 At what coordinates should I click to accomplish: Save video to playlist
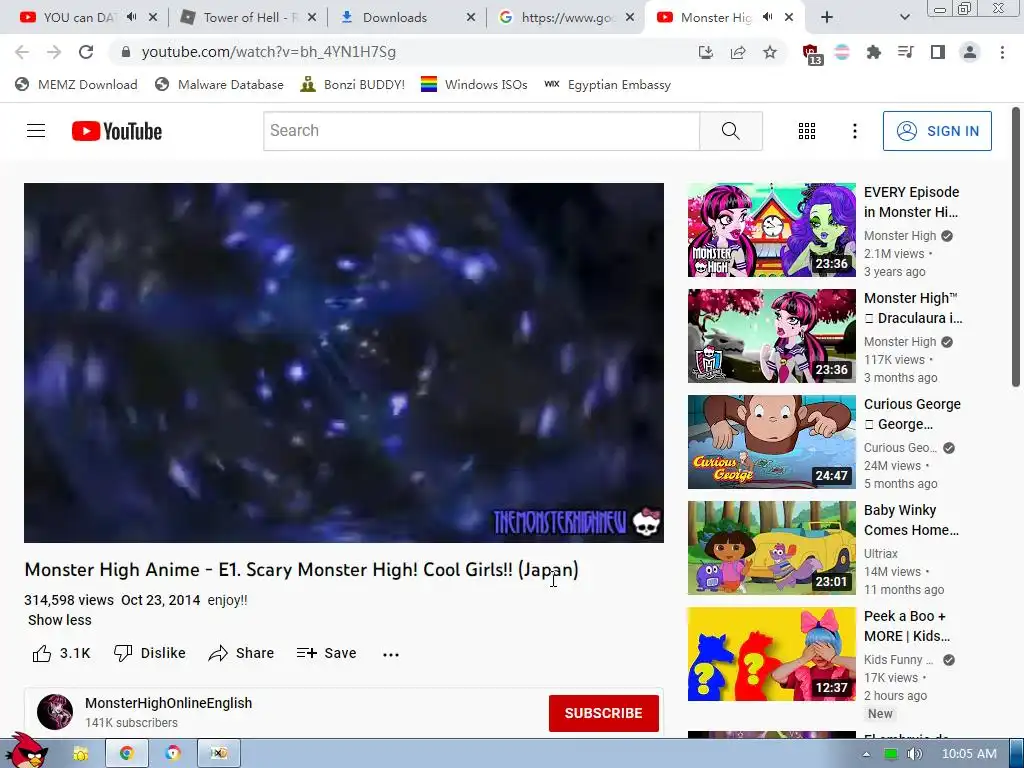tap(327, 653)
